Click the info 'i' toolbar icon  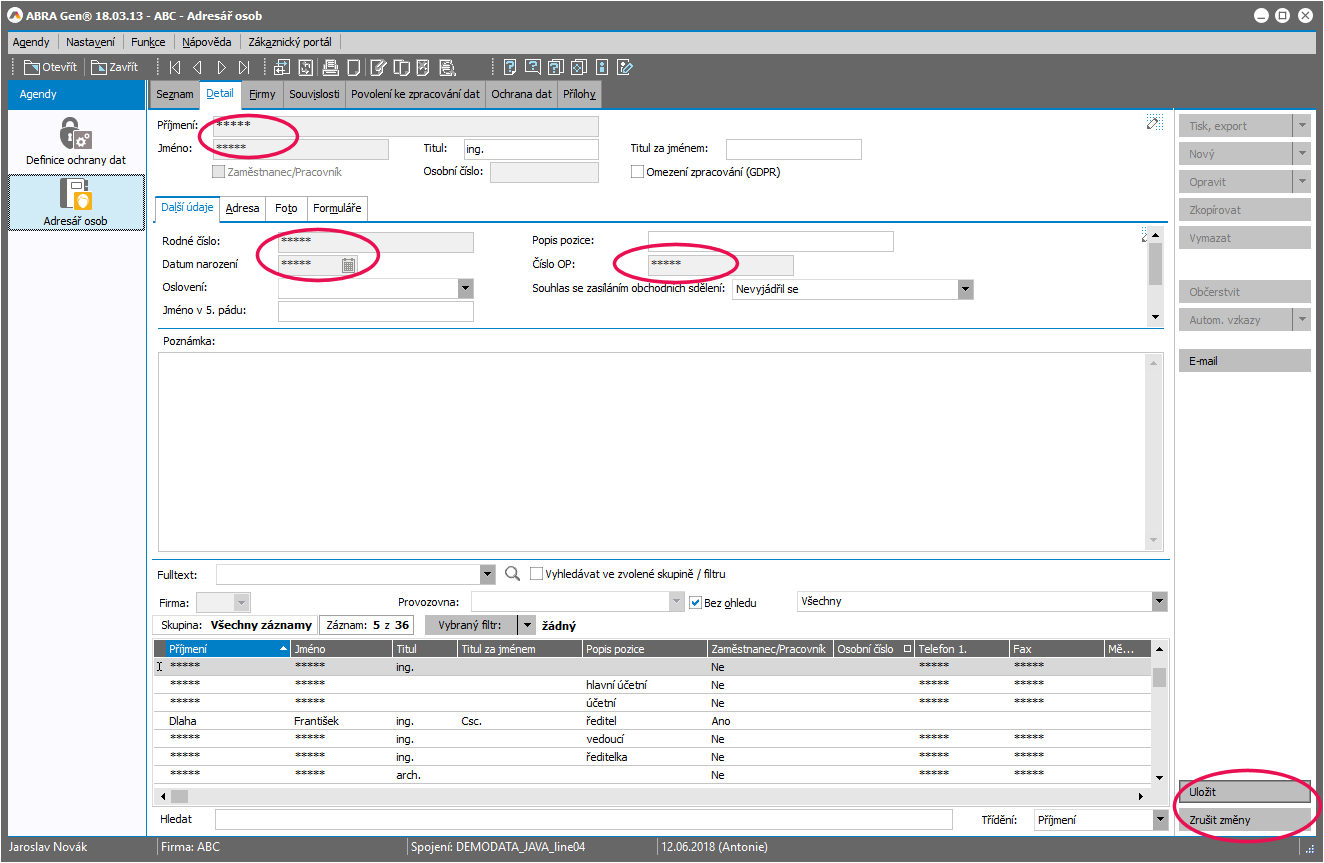tap(602, 68)
